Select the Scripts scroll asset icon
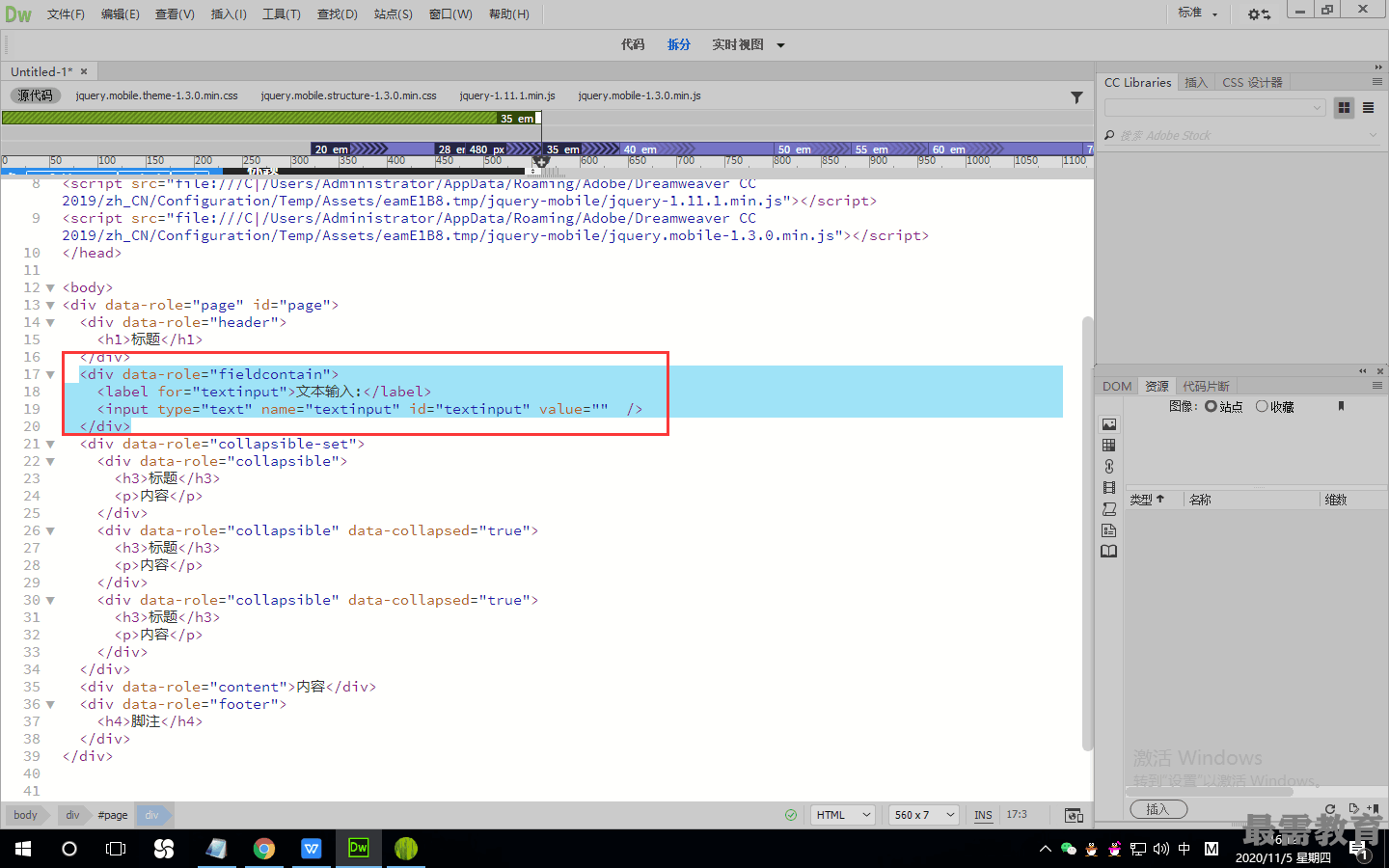The width and height of the screenshot is (1389, 868). [x=1109, y=509]
